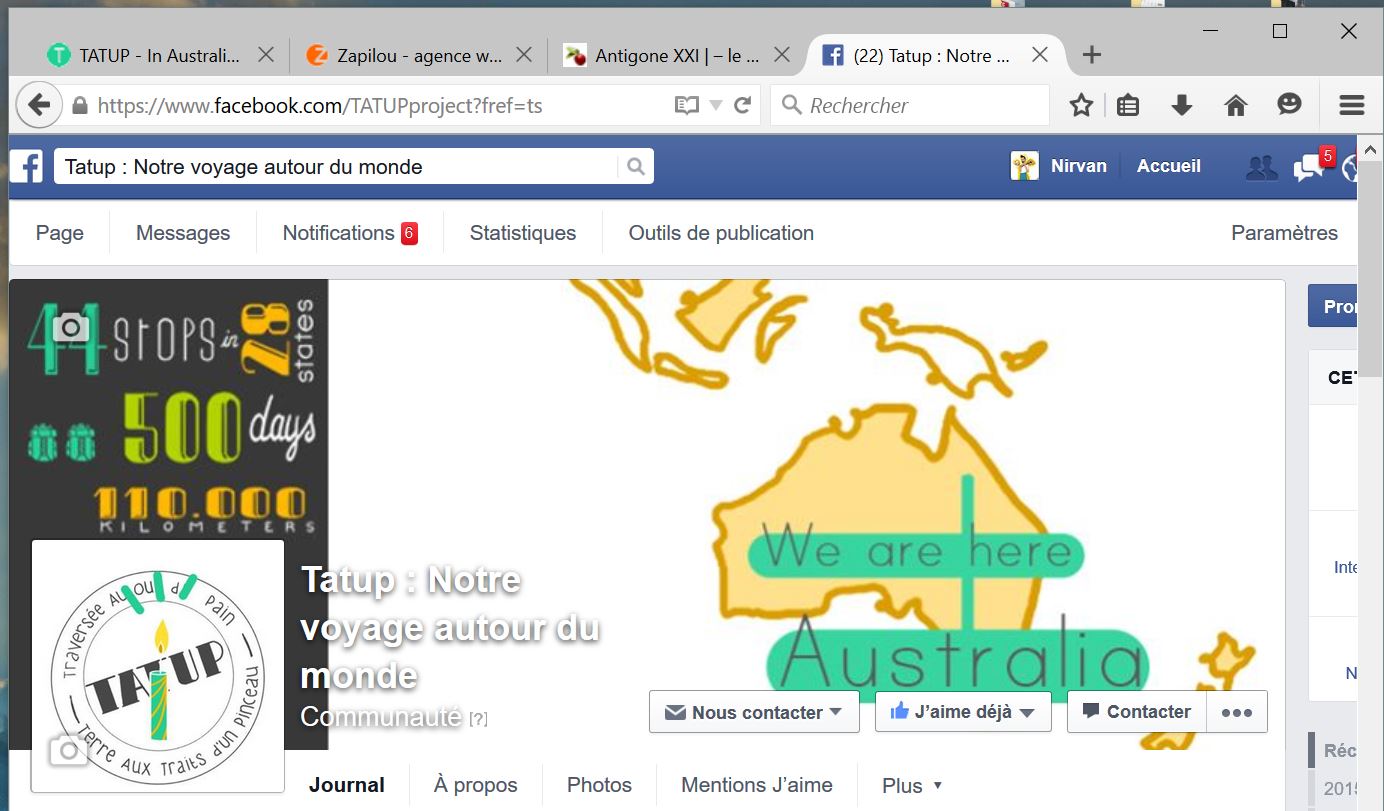The width and height of the screenshot is (1384, 811).
Task: Click the padlock site identity icon
Action: pos(80,105)
